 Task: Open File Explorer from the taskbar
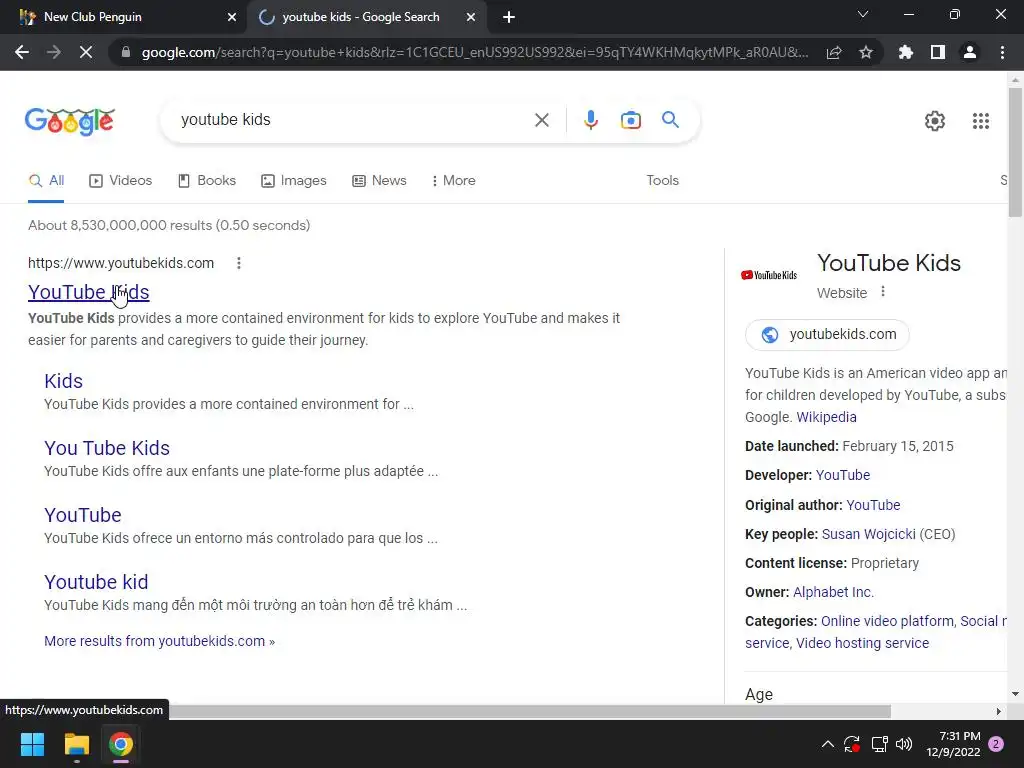click(x=76, y=744)
